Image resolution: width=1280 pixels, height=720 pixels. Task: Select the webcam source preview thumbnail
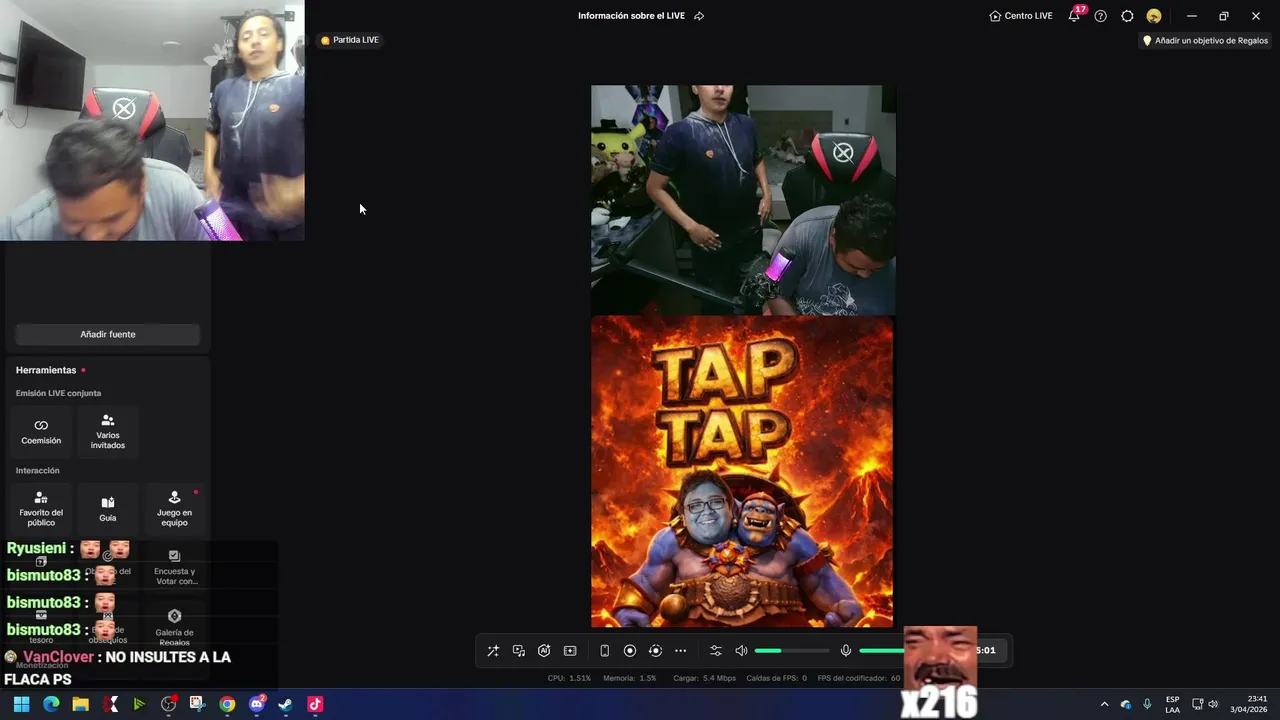point(152,120)
